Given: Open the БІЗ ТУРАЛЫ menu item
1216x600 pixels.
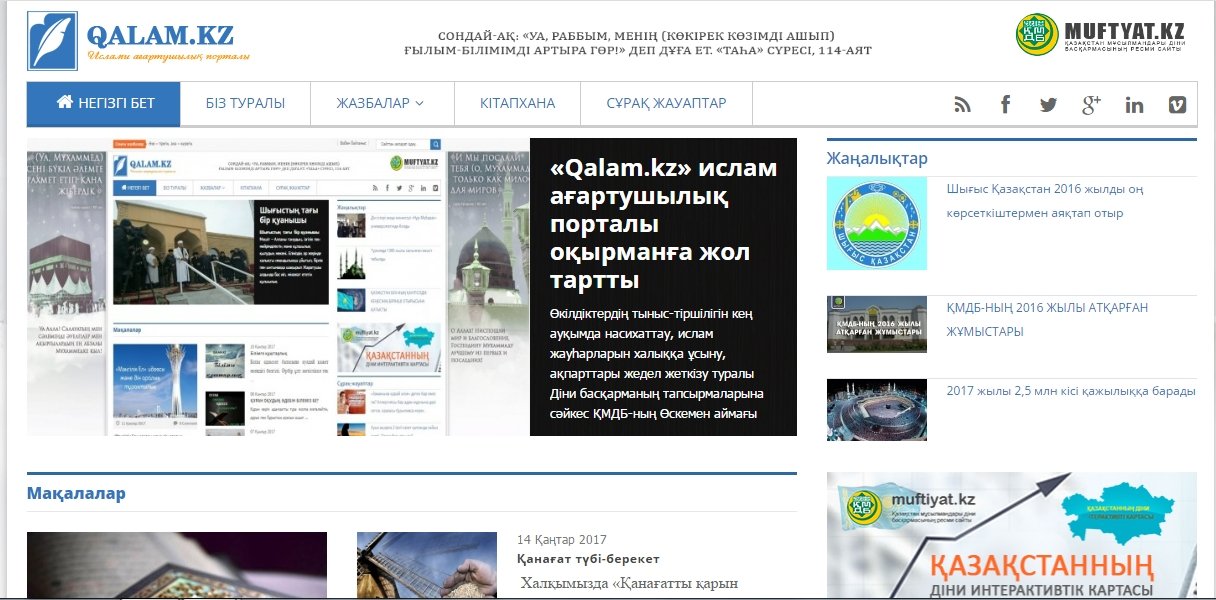Looking at the screenshot, I should (x=245, y=103).
